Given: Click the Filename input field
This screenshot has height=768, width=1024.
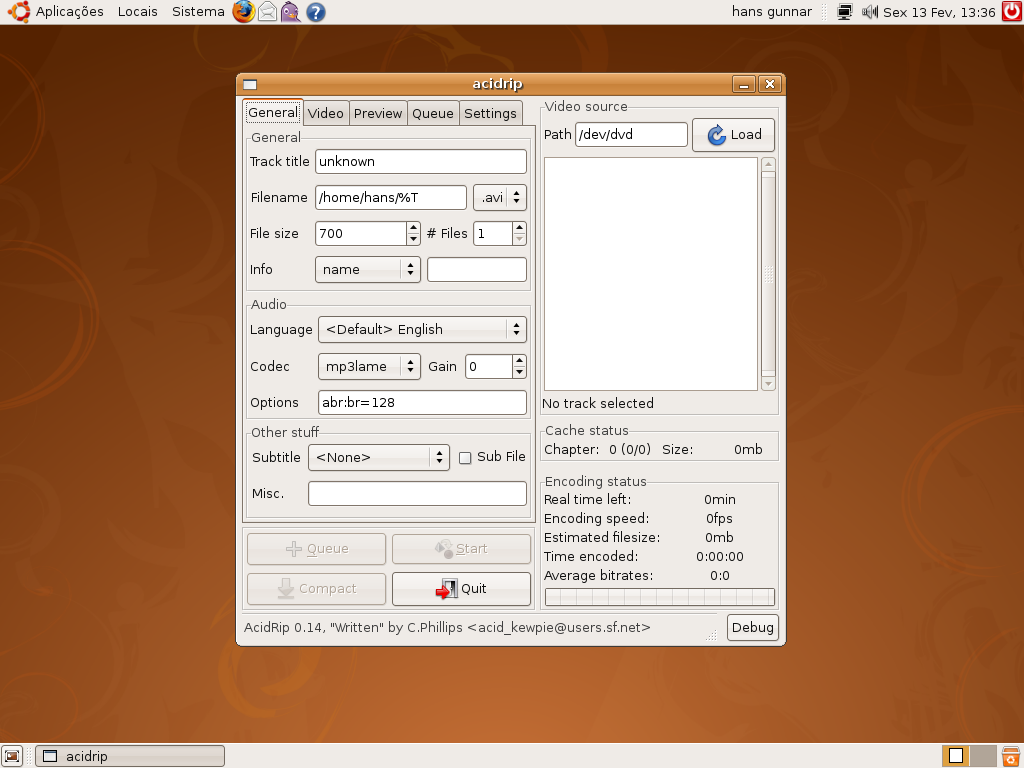Looking at the screenshot, I should (x=391, y=198).
